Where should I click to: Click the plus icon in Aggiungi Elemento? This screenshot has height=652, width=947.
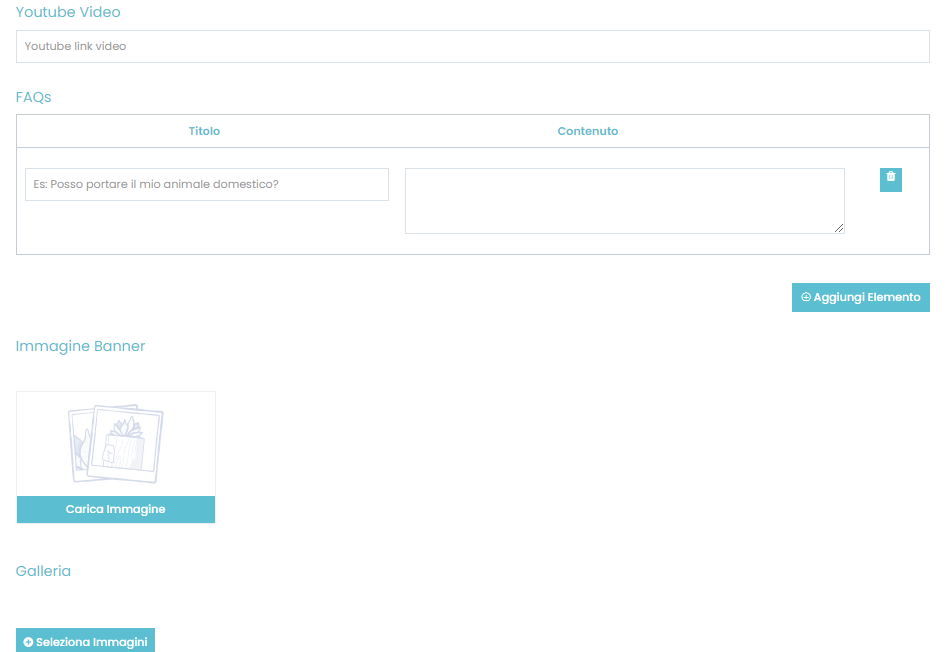click(806, 298)
